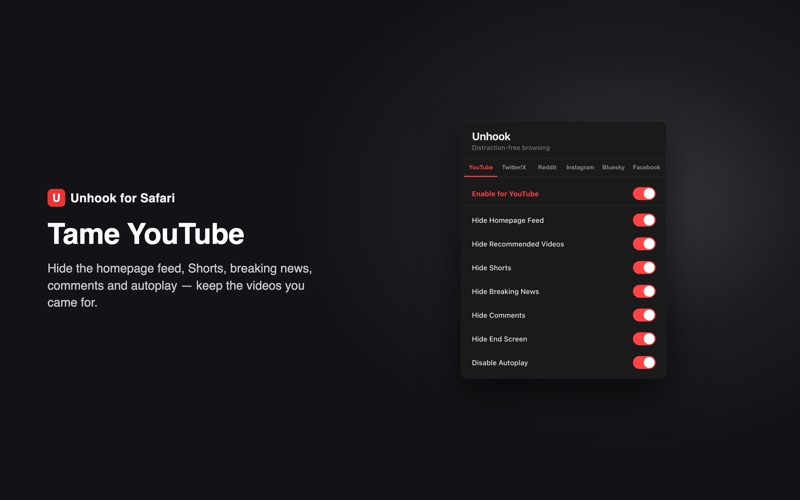This screenshot has width=800, height=500.
Task: Click the description paragraph about hiding feeds
Action: tap(180, 285)
